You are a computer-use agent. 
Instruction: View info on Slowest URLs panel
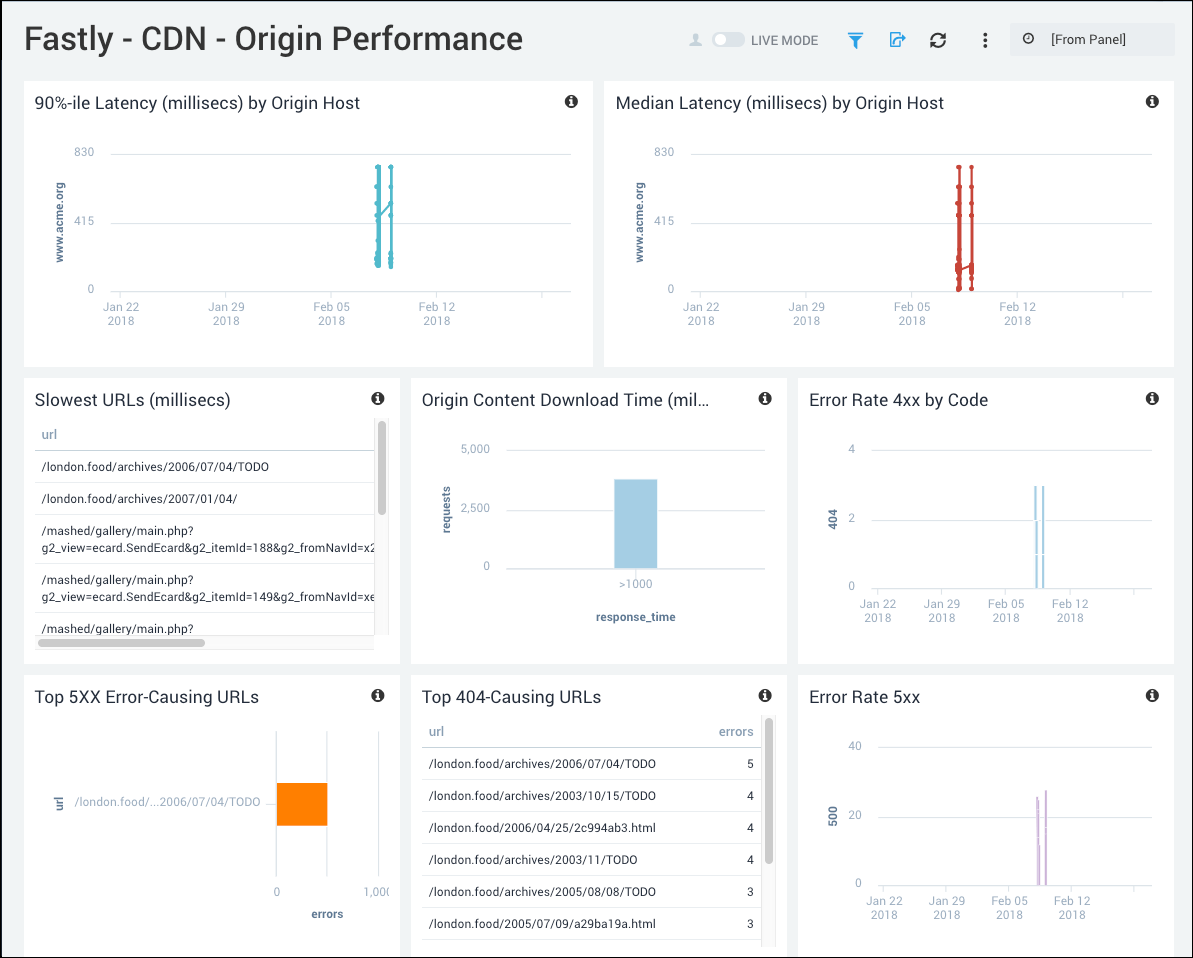tap(378, 397)
